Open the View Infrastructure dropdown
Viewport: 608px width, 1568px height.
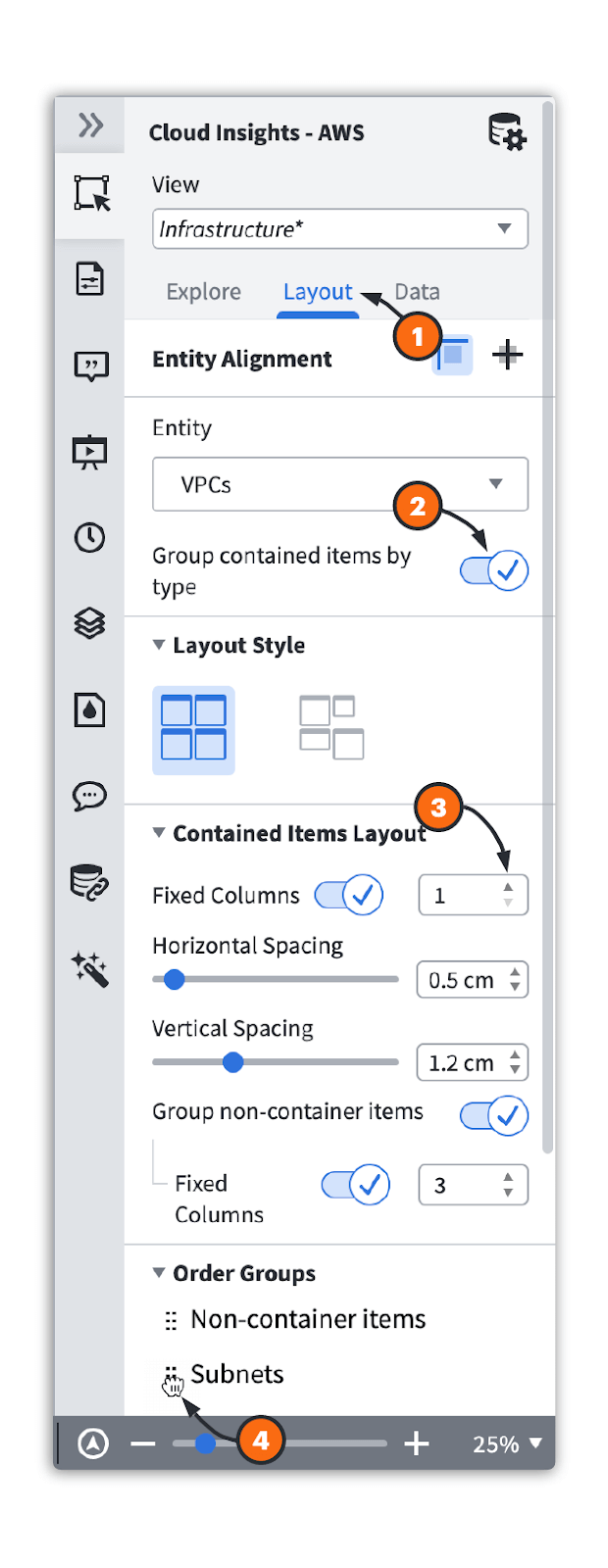(340, 228)
